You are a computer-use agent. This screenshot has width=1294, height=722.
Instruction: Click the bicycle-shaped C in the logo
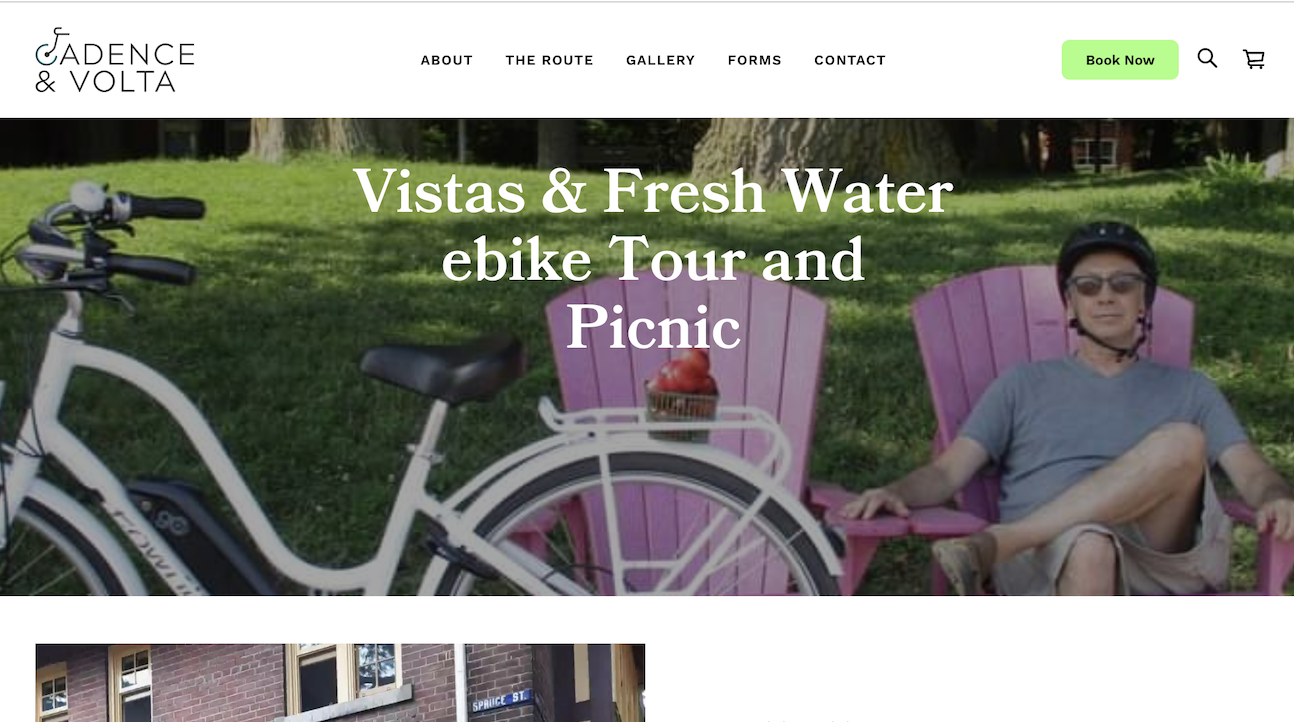coord(50,48)
